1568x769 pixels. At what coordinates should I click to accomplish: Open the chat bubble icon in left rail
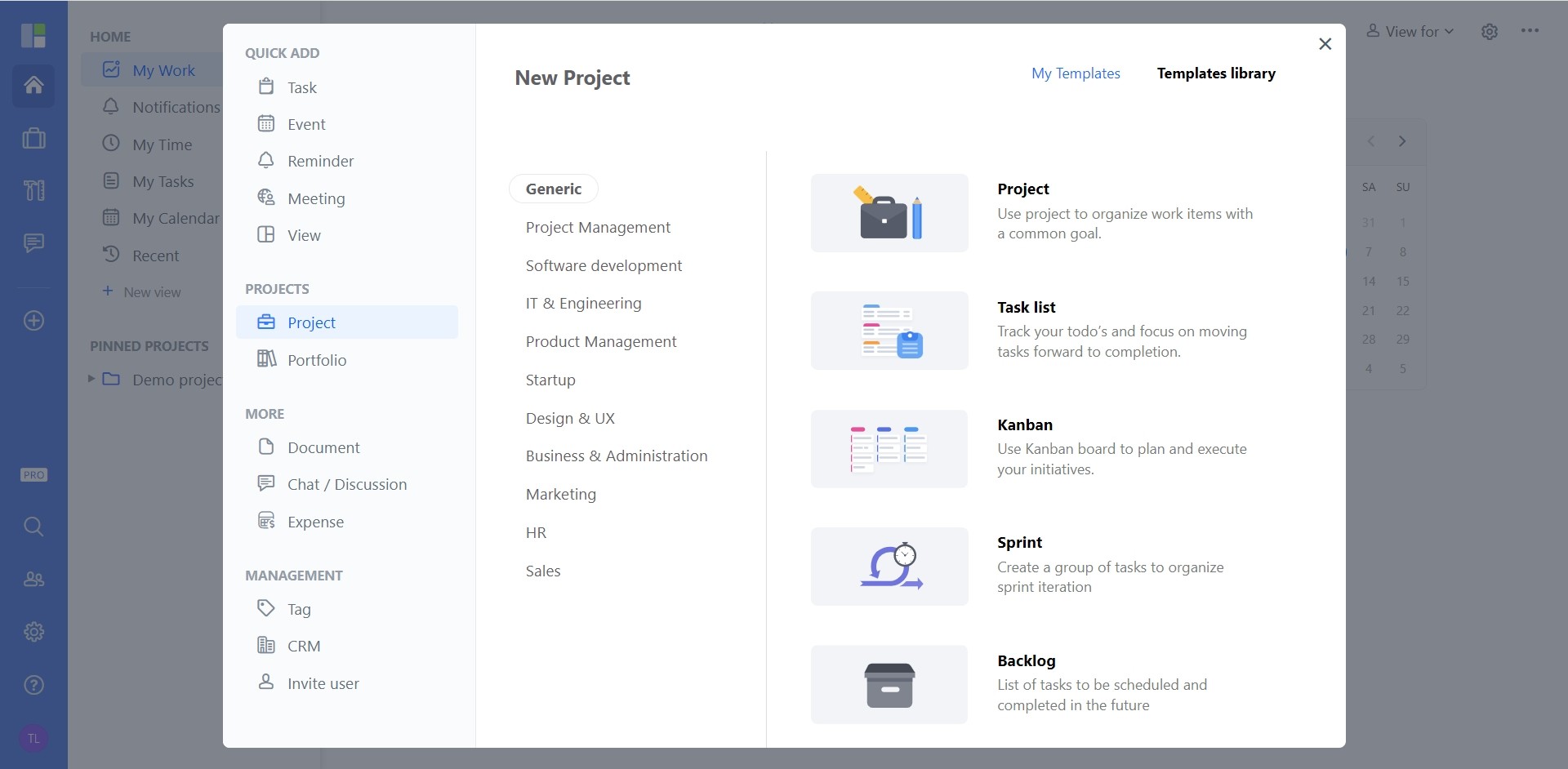pos(33,242)
